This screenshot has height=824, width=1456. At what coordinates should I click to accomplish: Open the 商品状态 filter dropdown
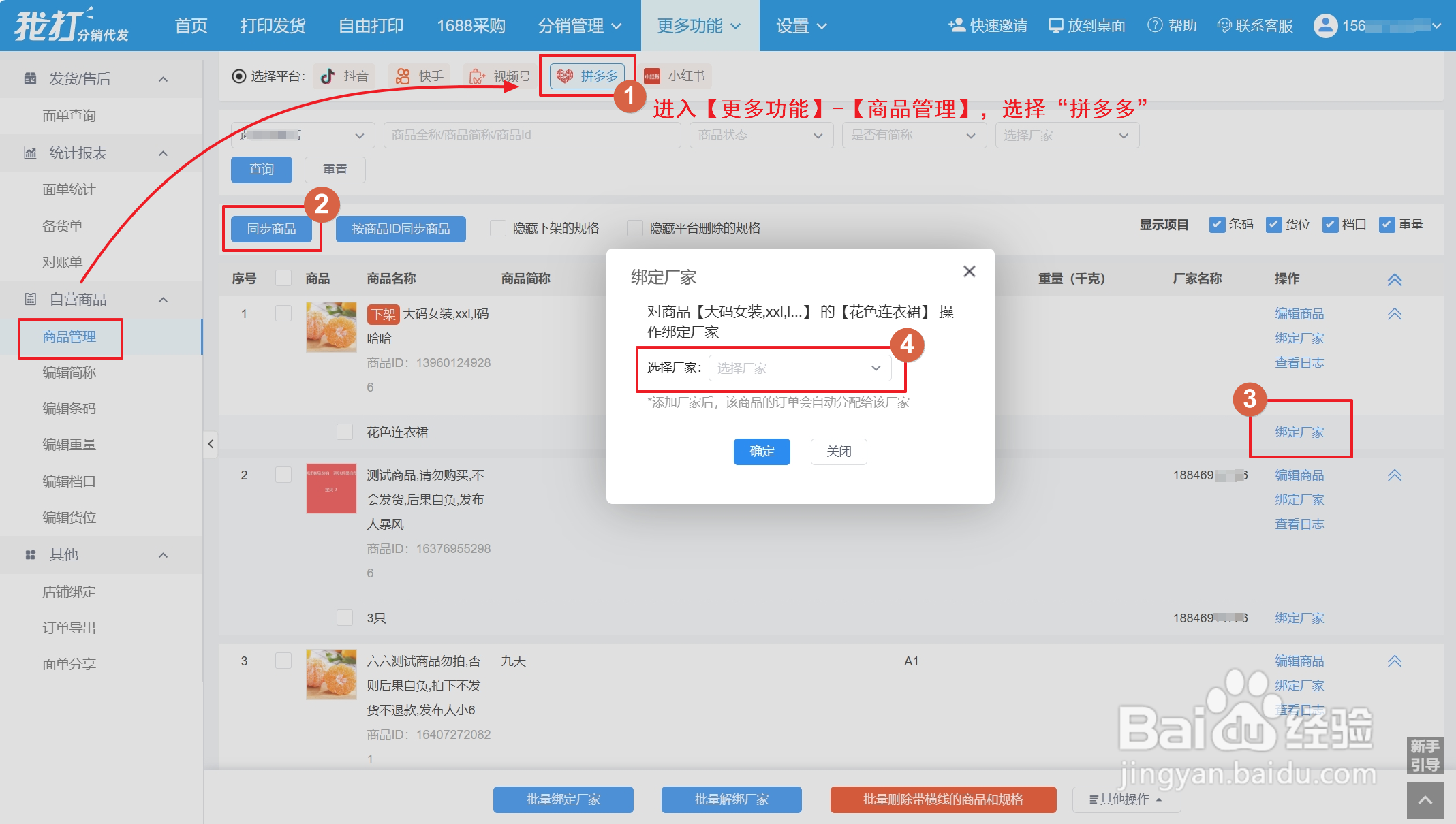tap(760, 136)
